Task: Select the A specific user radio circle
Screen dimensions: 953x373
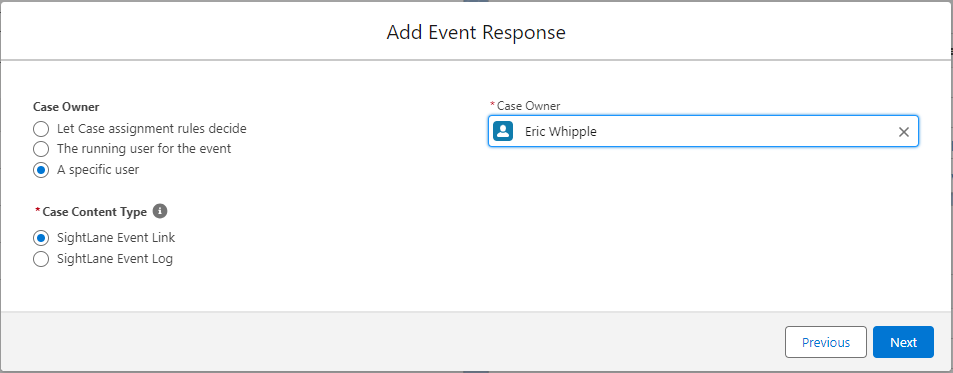Action: point(41,170)
